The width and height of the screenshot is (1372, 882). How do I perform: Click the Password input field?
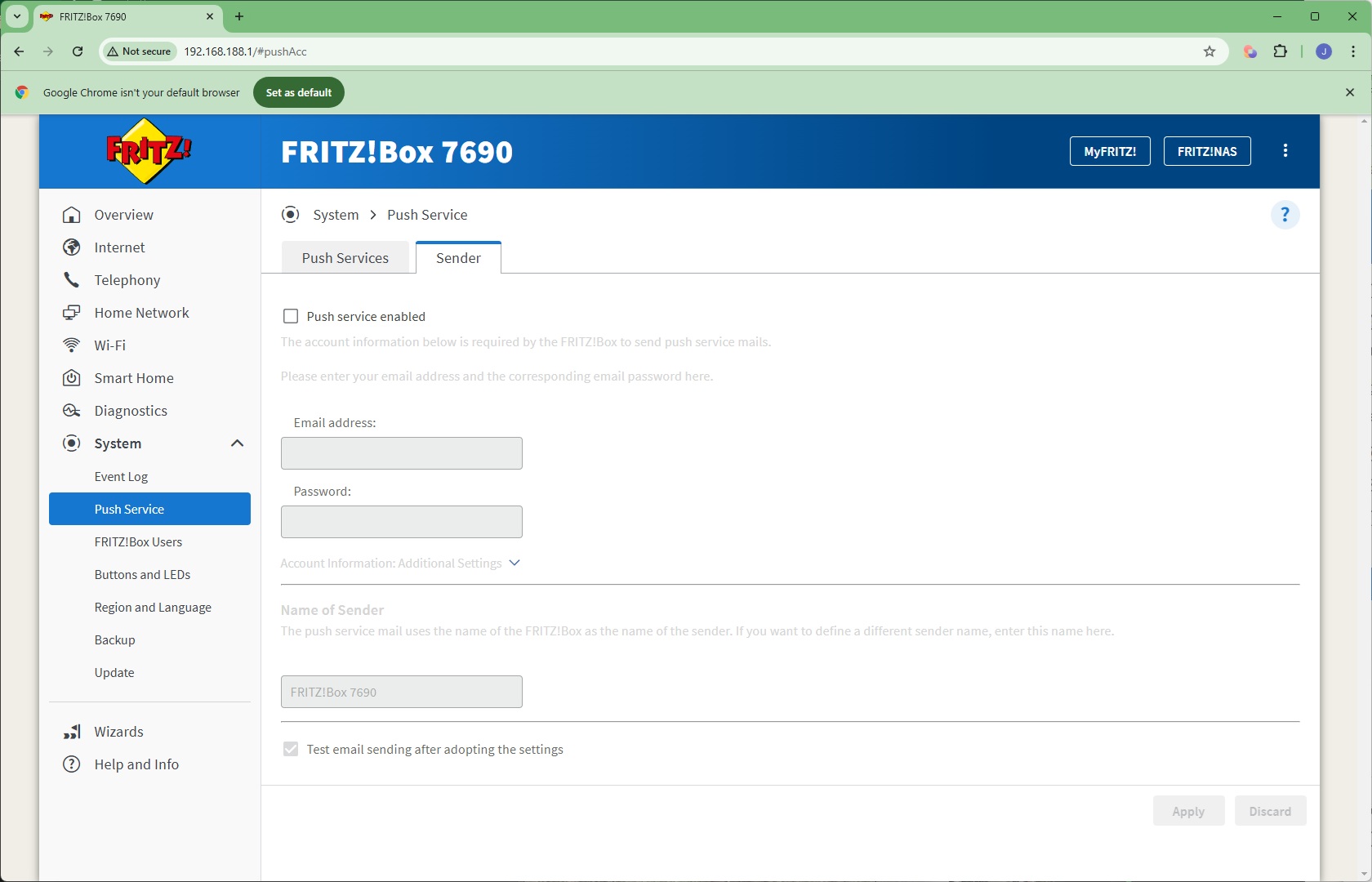coord(402,522)
